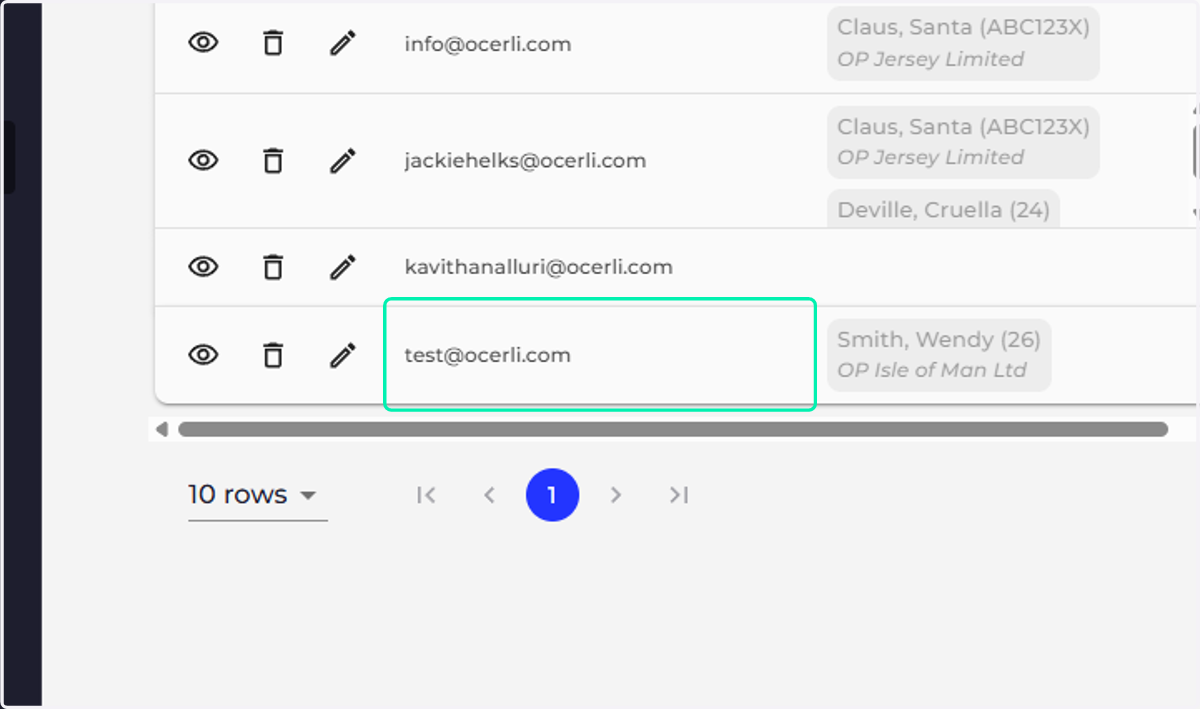The height and width of the screenshot is (709, 1200).
Task: Delete the jackiehelks@ocerli.com user
Action: [272, 160]
